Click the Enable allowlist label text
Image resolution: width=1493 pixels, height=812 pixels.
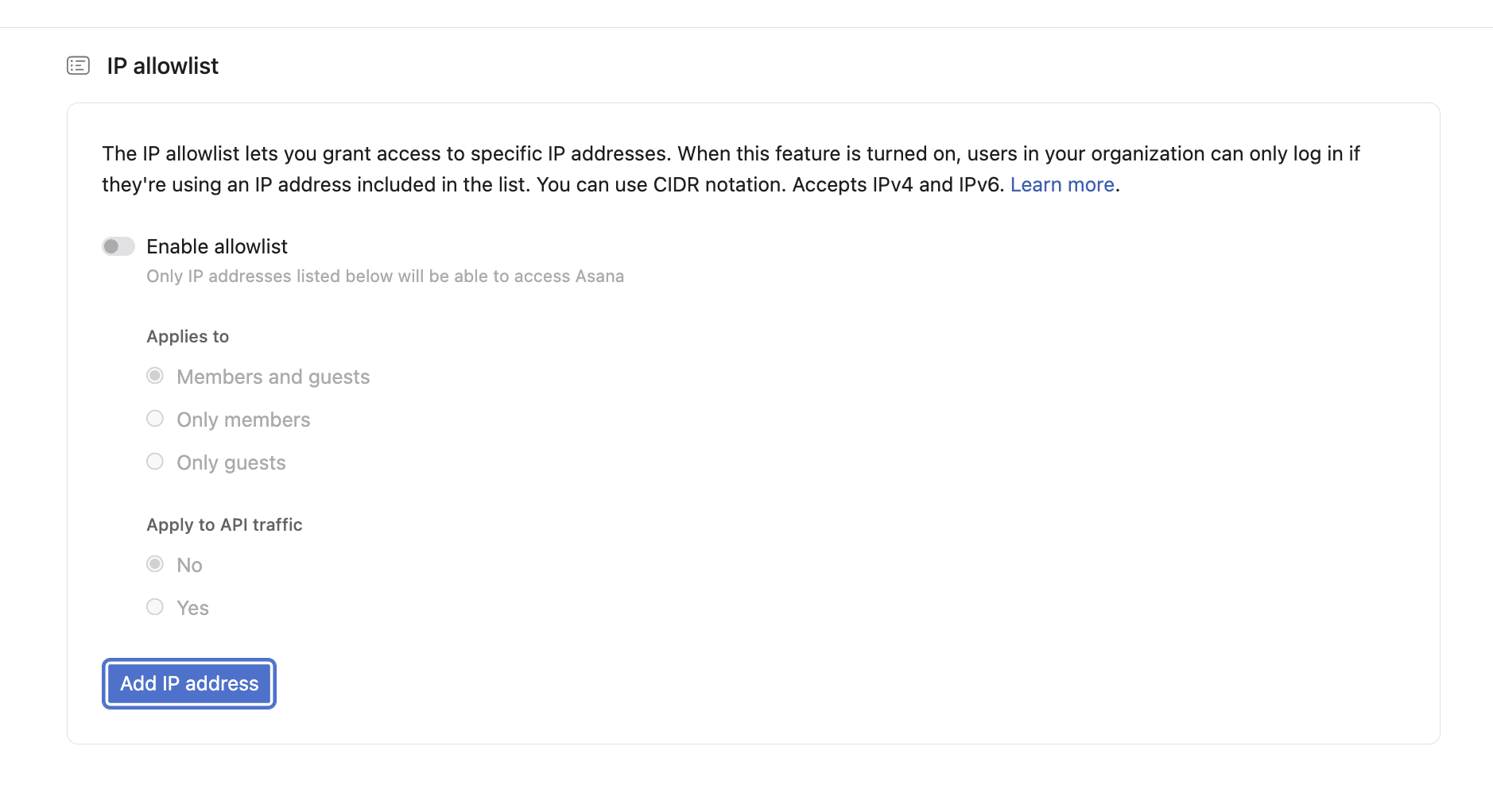tap(217, 246)
